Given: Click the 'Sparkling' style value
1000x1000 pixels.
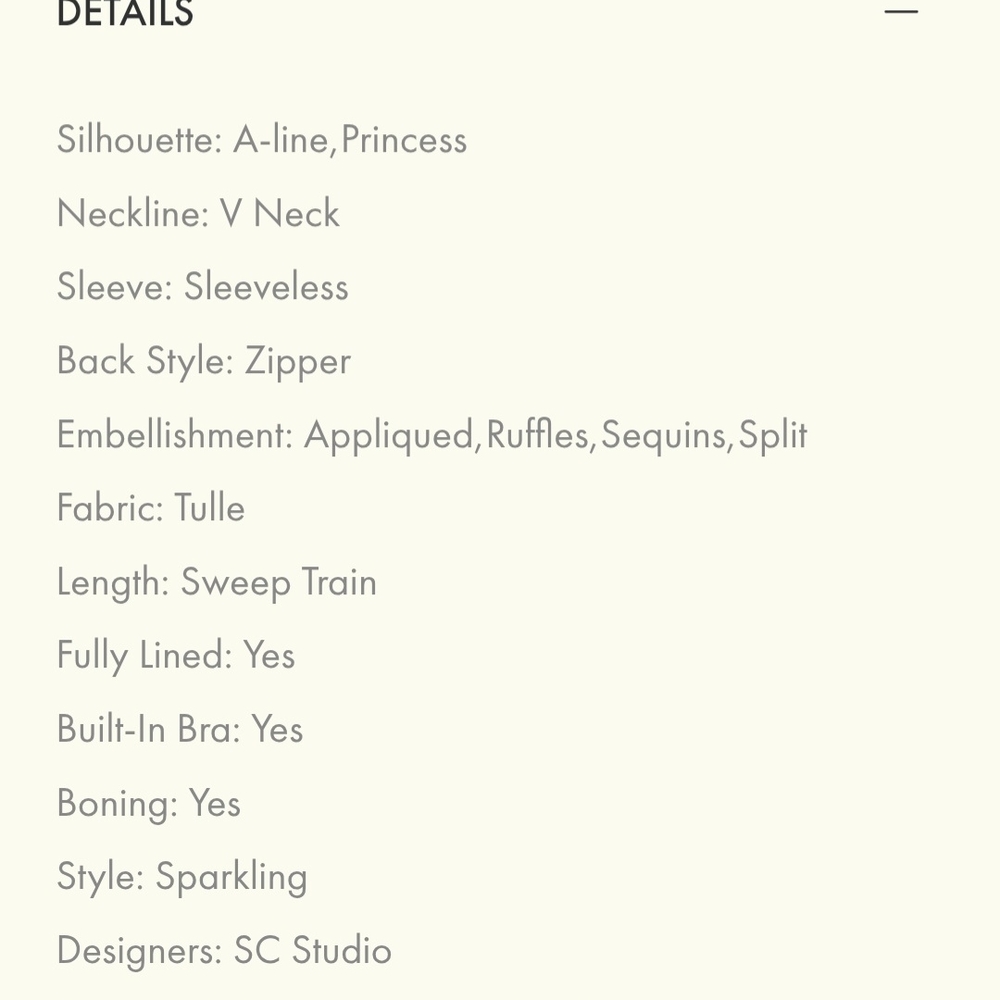Looking at the screenshot, I should pos(231,877).
